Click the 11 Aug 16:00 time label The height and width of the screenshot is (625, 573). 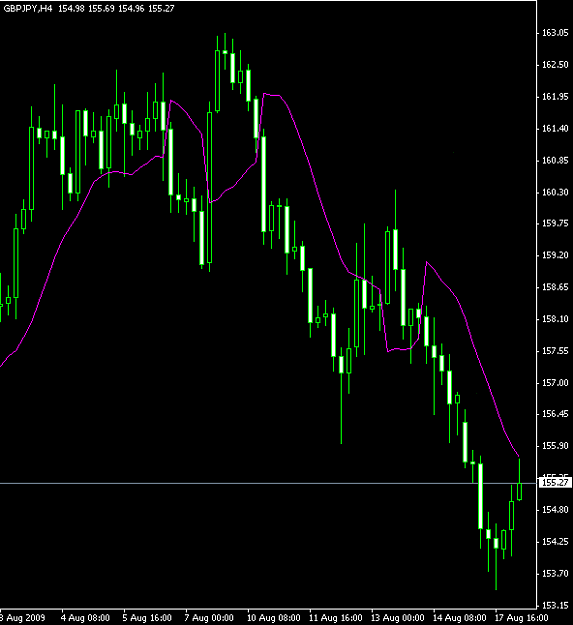pyautogui.click(x=336, y=618)
